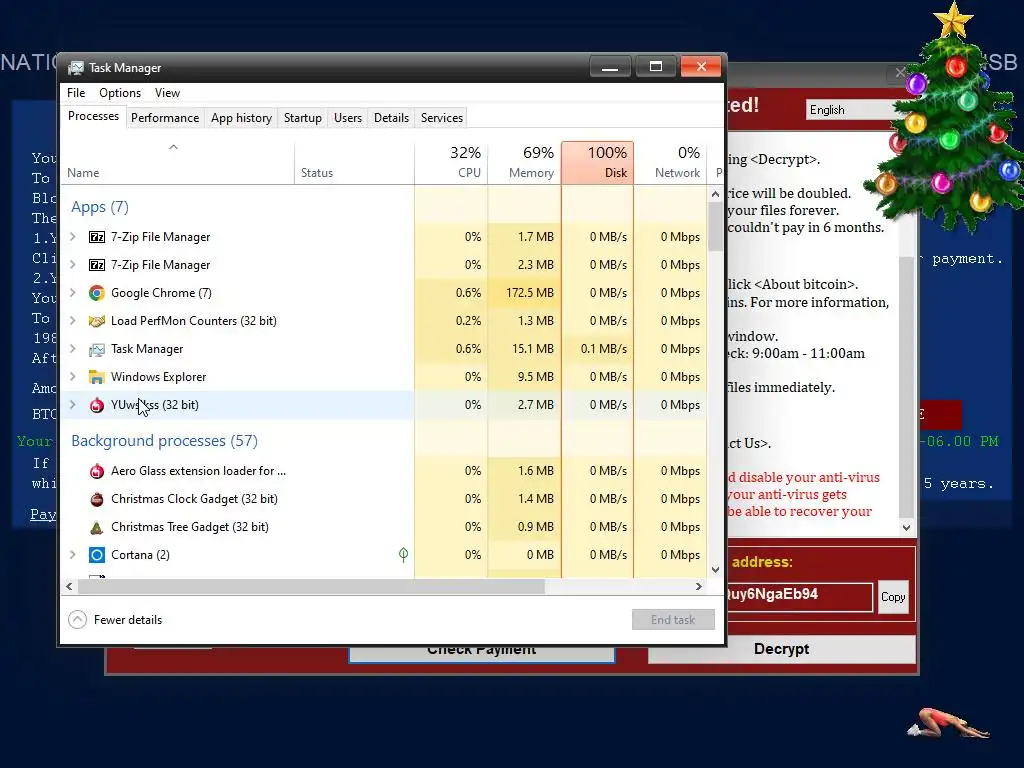Click the Background processes (57) heading

click(165, 441)
